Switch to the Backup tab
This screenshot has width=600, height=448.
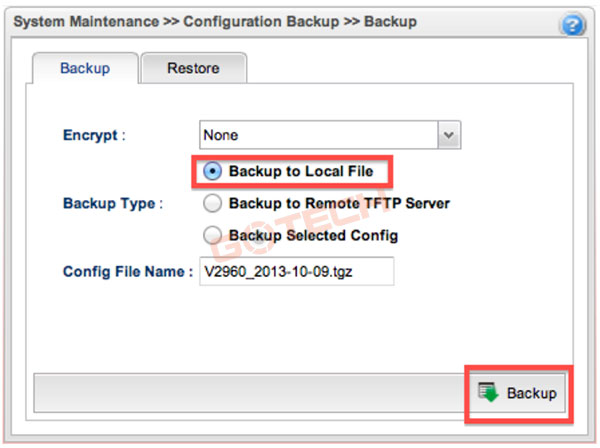[85, 69]
